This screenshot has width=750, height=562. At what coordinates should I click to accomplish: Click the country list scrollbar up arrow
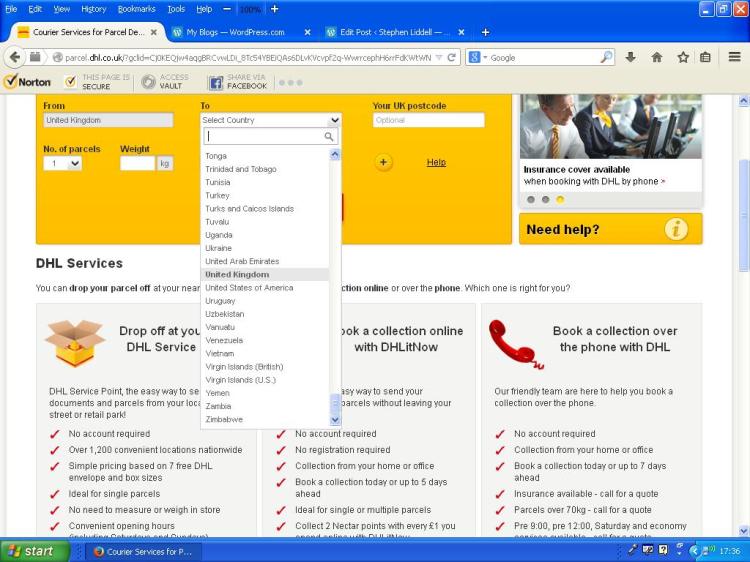click(x=336, y=155)
